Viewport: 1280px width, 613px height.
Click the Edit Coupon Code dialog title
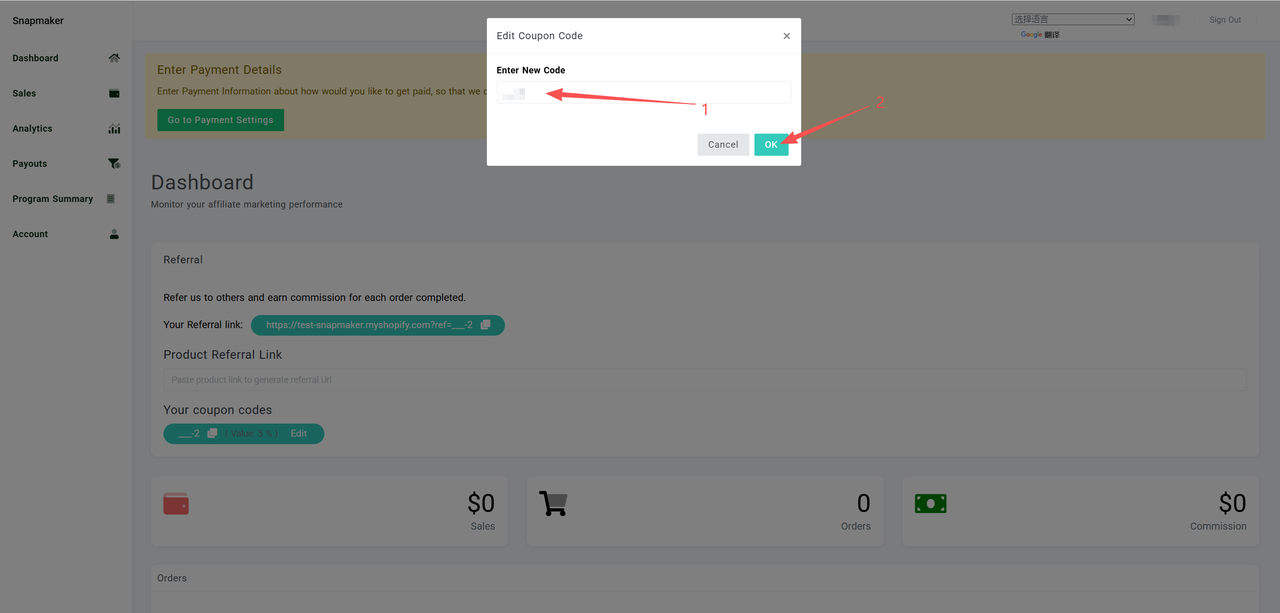(540, 36)
